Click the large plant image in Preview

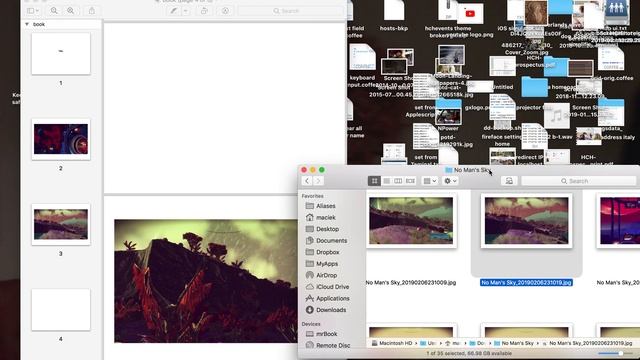206,281
